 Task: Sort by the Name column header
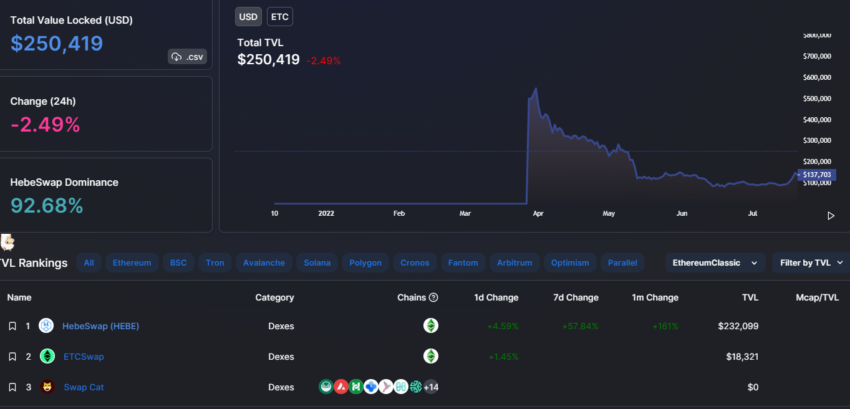click(x=19, y=297)
